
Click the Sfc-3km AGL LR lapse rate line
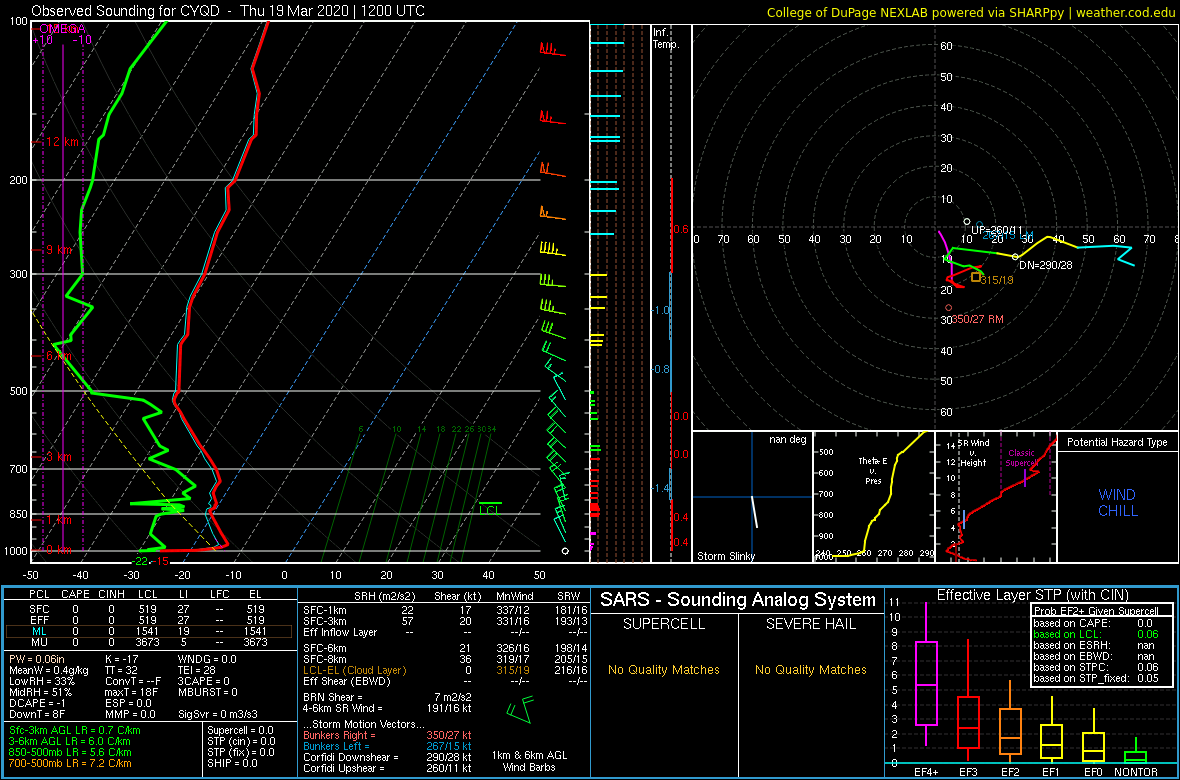pyautogui.click(x=75, y=730)
